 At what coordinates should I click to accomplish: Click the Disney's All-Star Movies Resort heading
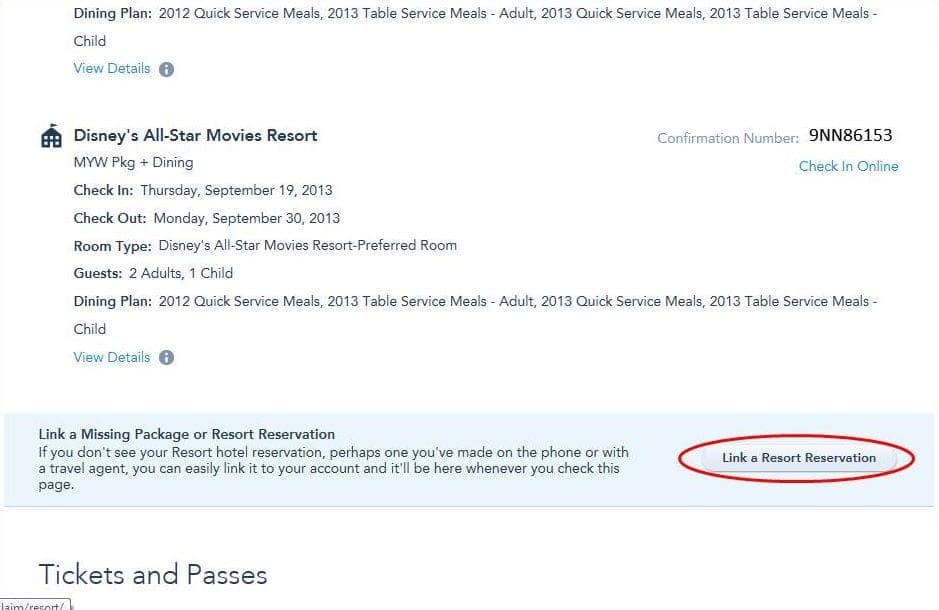(195, 136)
